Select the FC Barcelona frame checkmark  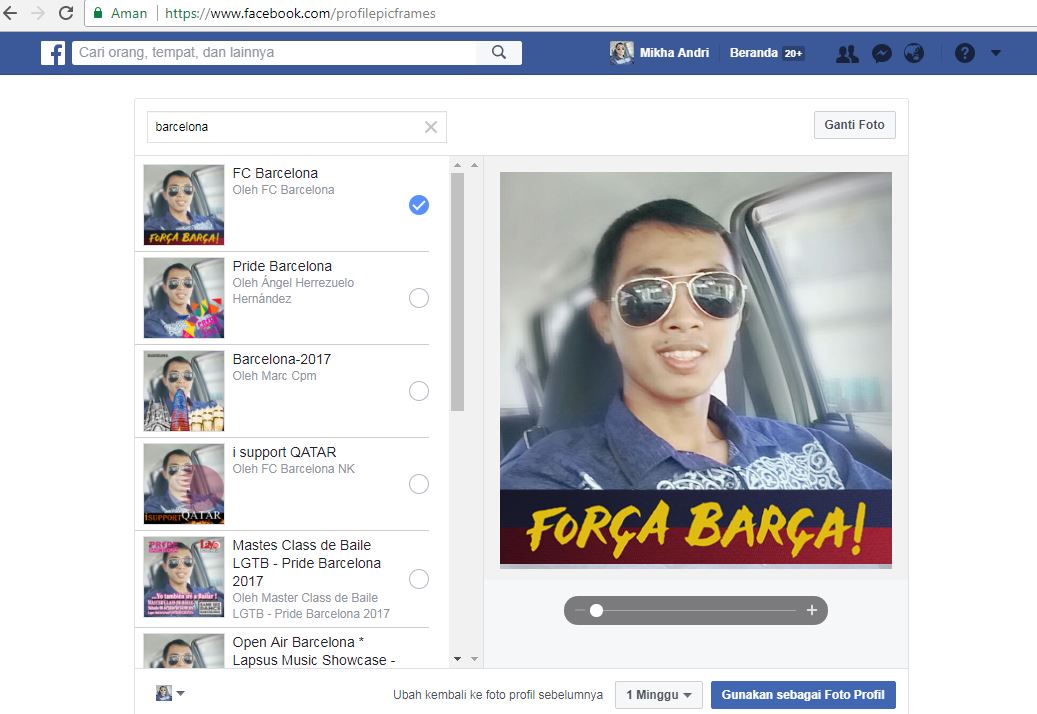419,205
